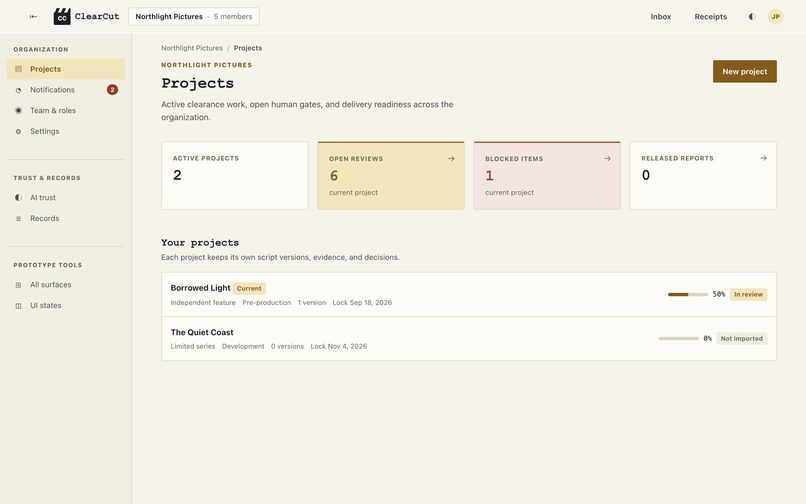Image resolution: width=806 pixels, height=504 pixels.
Task: Click the Borrowed Light 50% progress bar
Action: pos(687,294)
